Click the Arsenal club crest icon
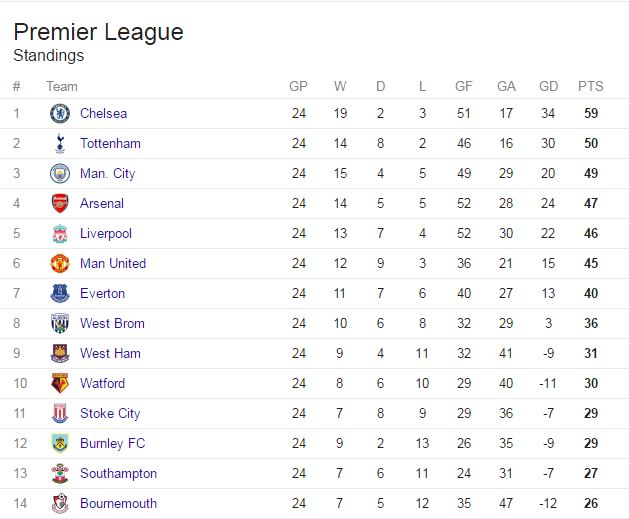 (60, 203)
